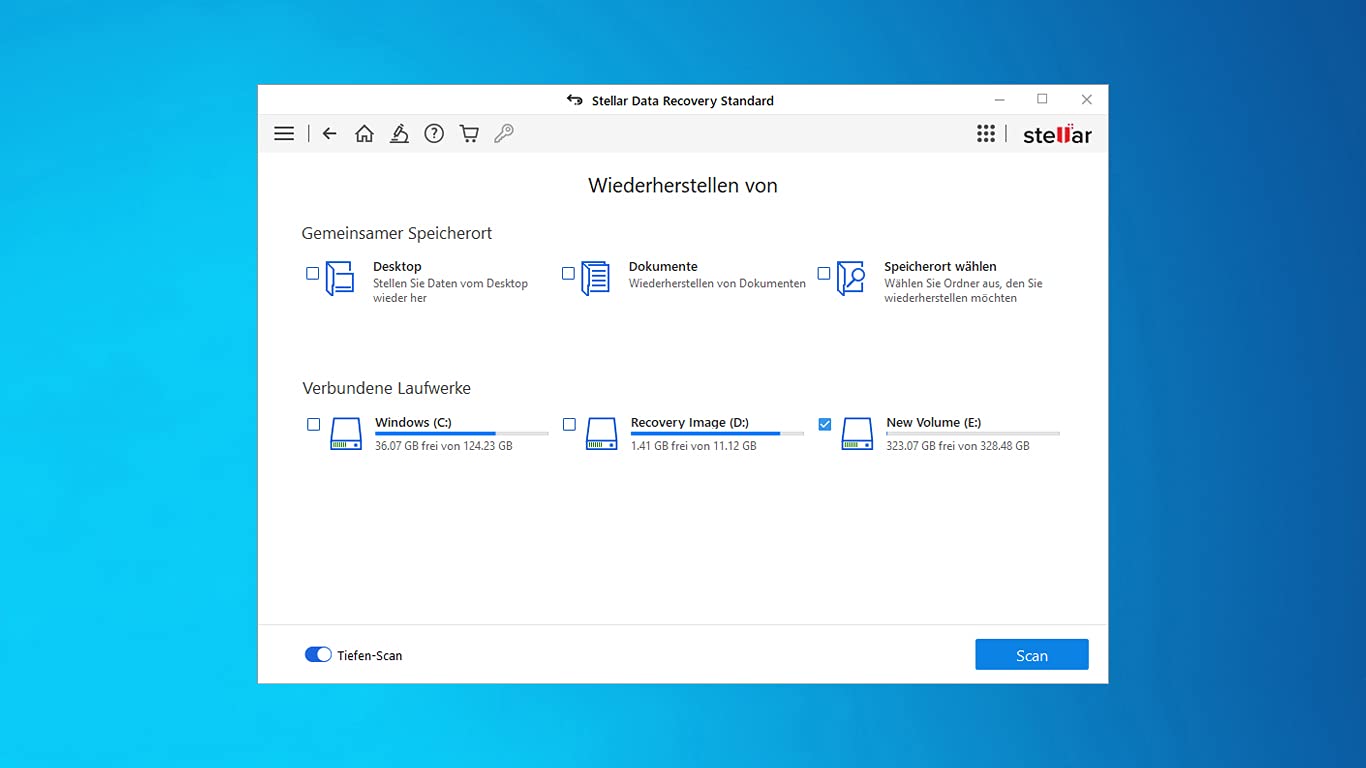Select the Recovery Image (D:) checkbox
This screenshot has width=1366, height=768.
[569, 424]
